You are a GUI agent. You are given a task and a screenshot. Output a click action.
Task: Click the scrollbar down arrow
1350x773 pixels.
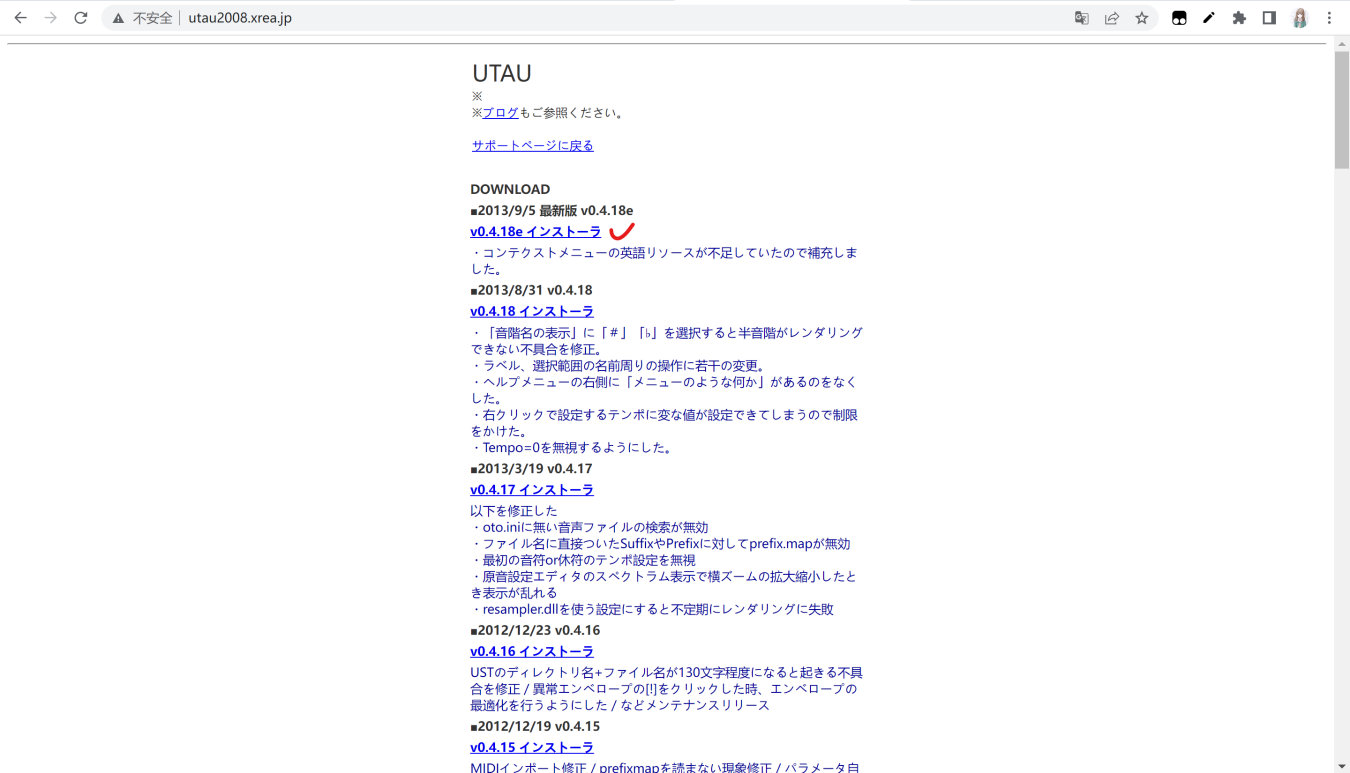coord(1342,766)
